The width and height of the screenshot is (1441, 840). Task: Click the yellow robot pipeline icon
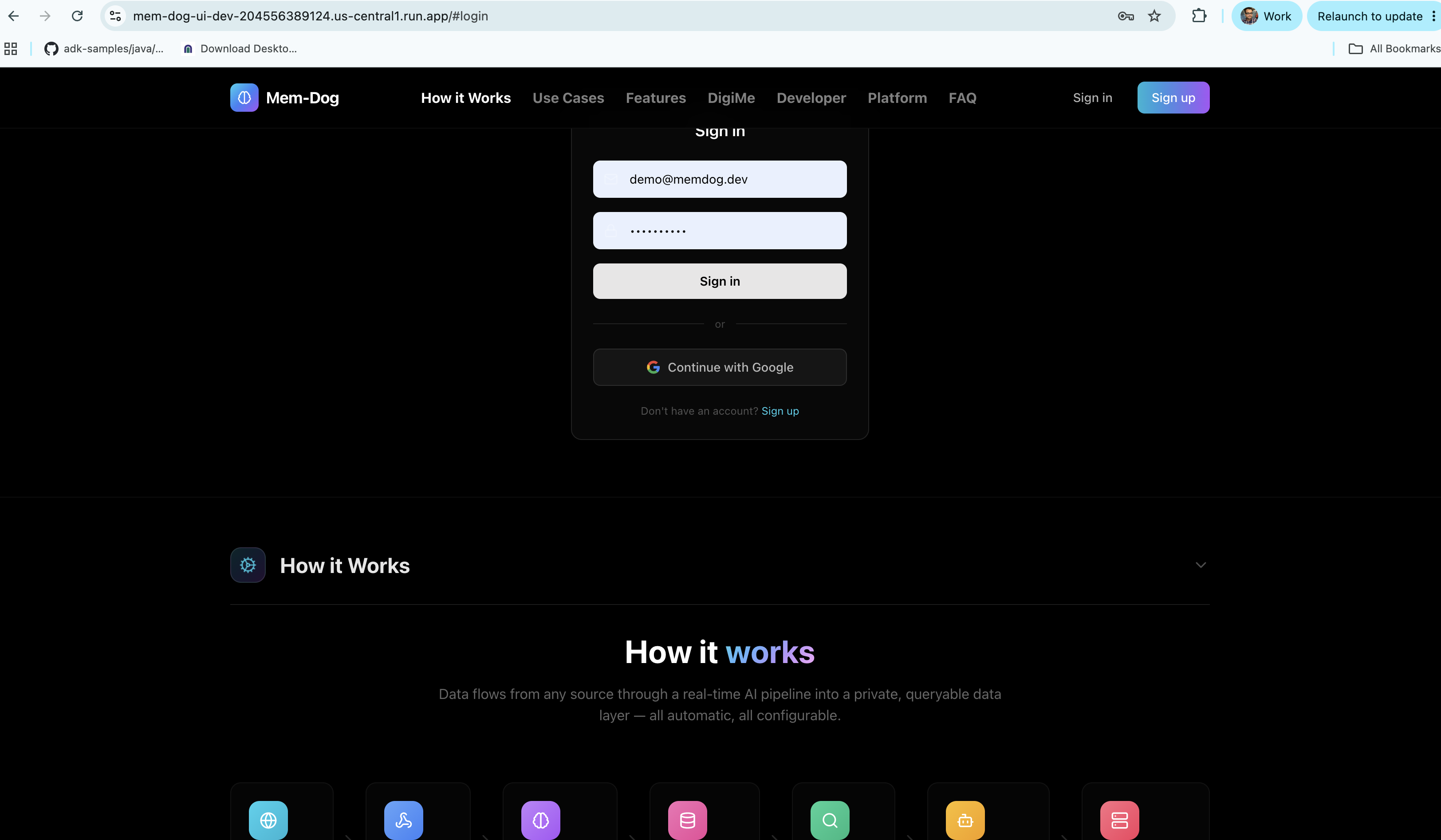tap(965, 820)
